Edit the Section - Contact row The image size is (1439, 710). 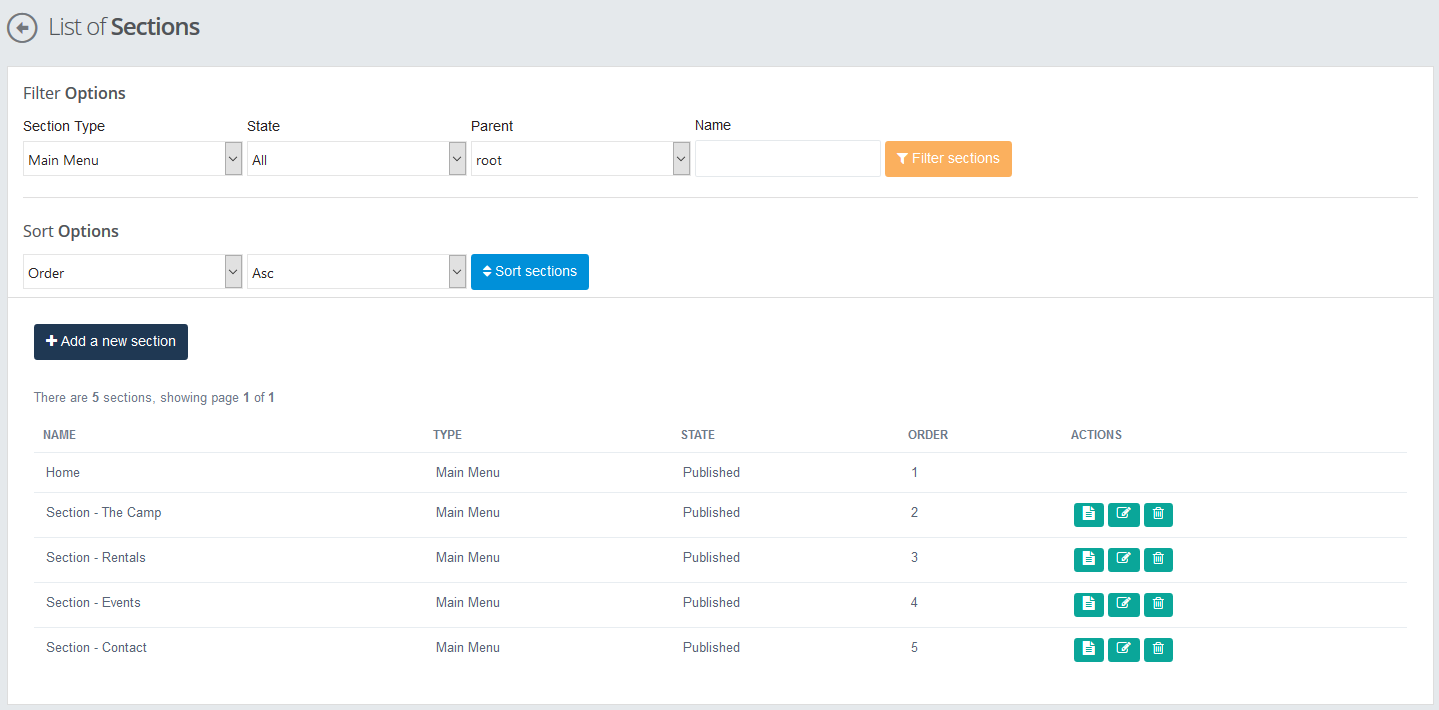tap(1123, 649)
